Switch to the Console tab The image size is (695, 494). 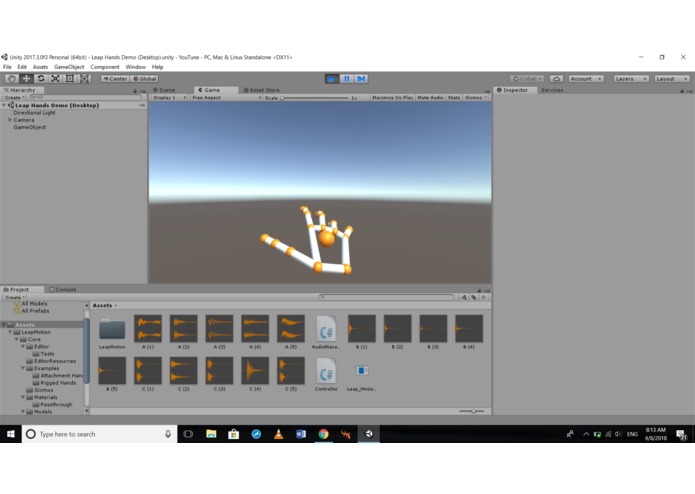(x=63, y=289)
